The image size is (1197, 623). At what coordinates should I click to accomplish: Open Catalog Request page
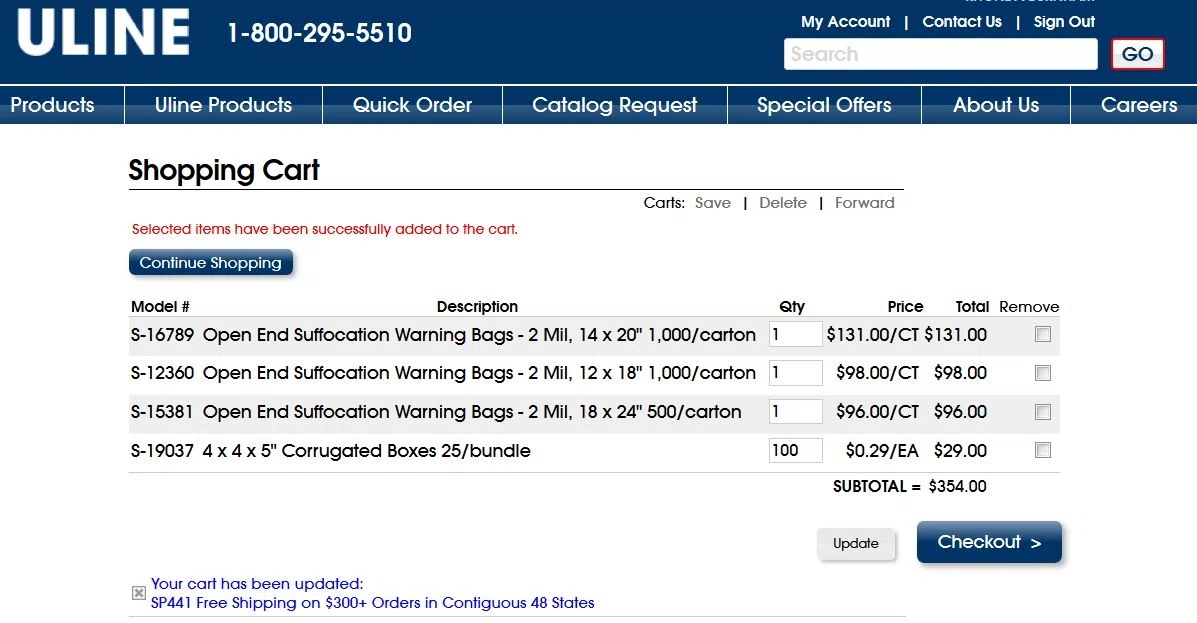(x=615, y=105)
